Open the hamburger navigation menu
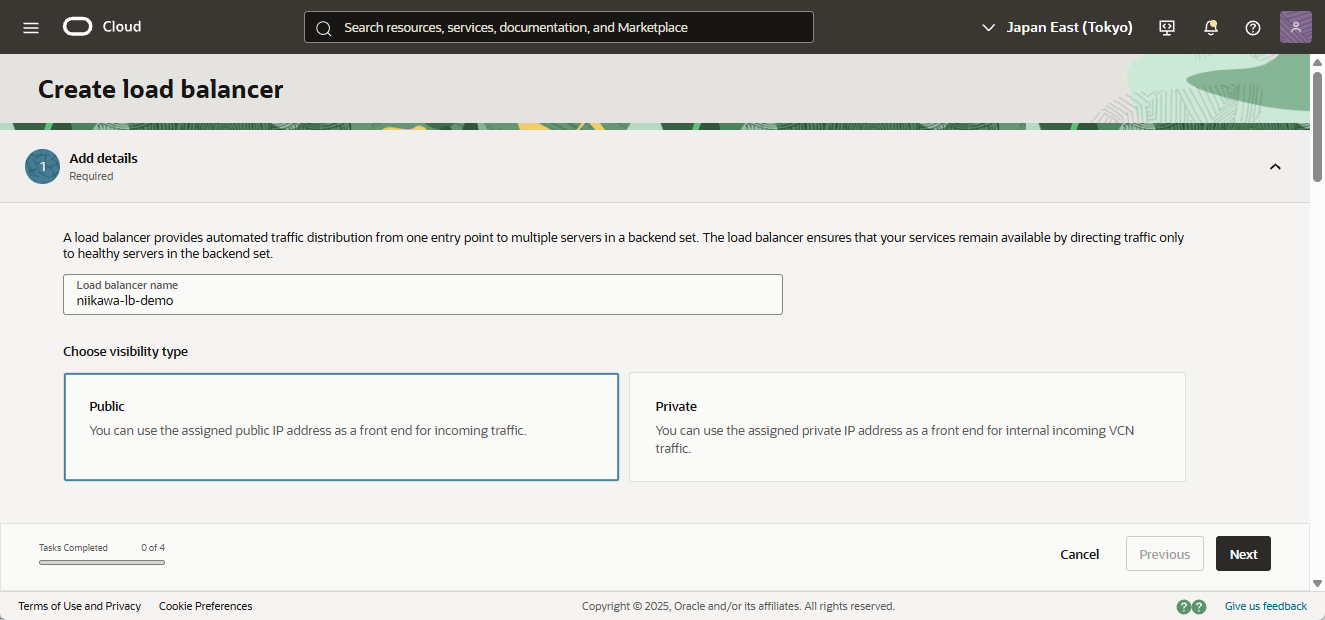1325x620 pixels. coord(31,27)
